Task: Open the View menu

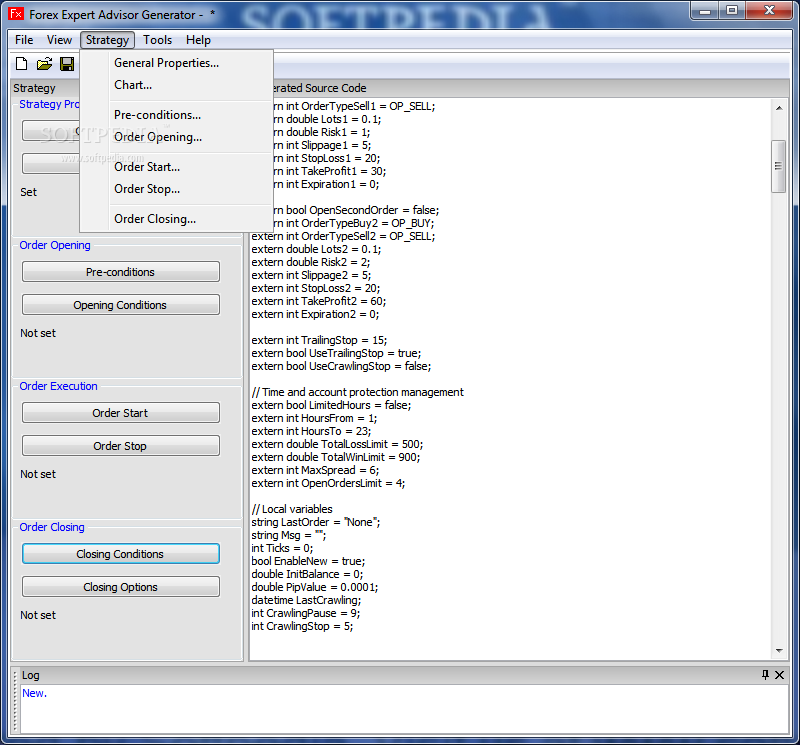Action: pyautogui.click(x=59, y=40)
